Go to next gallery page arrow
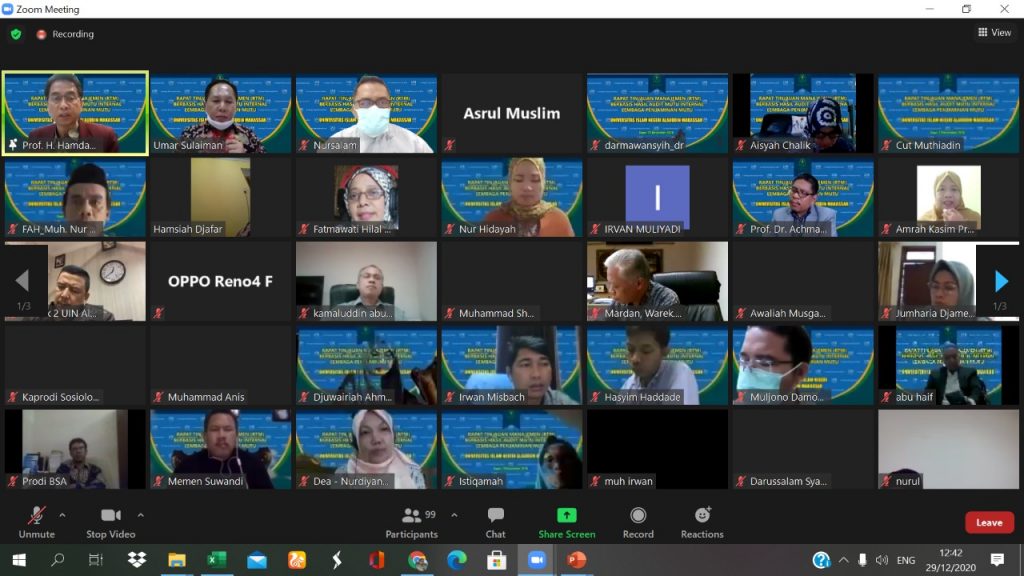The height and width of the screenshot is (576, 1024). coord(1001,281)
